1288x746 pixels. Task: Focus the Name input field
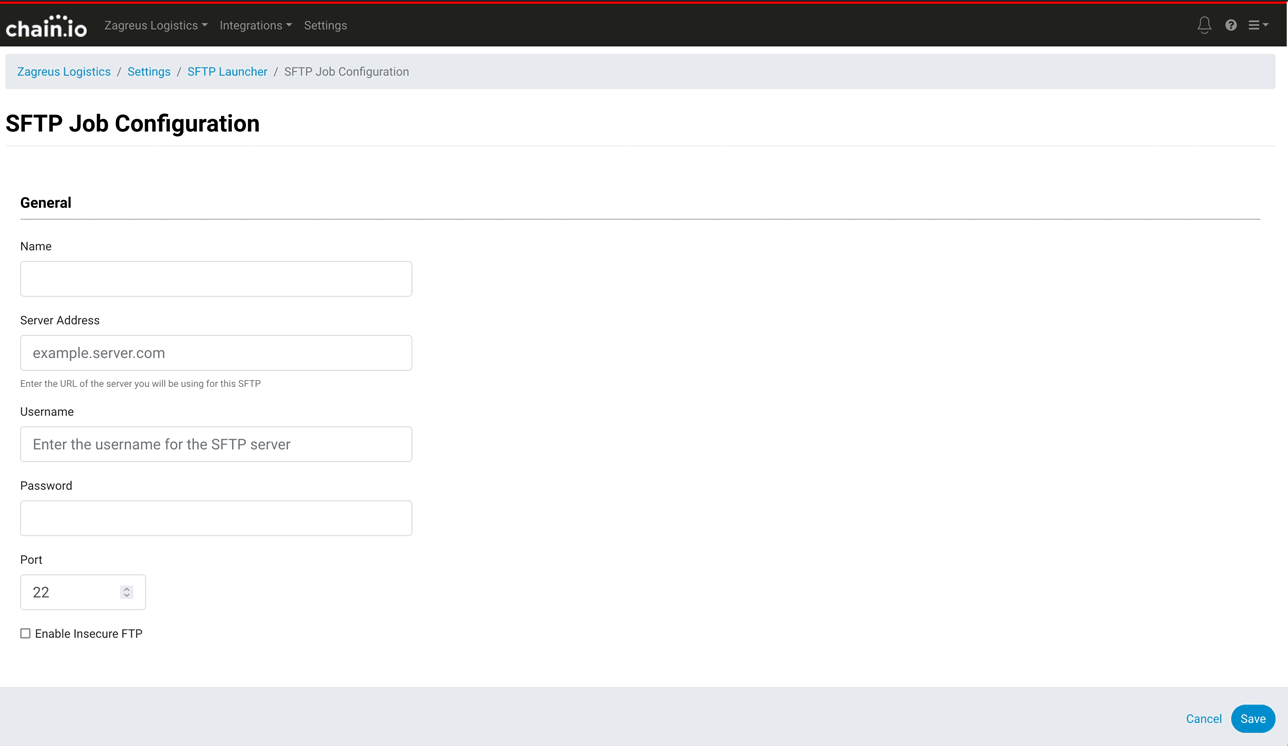[x=216, y=279]
